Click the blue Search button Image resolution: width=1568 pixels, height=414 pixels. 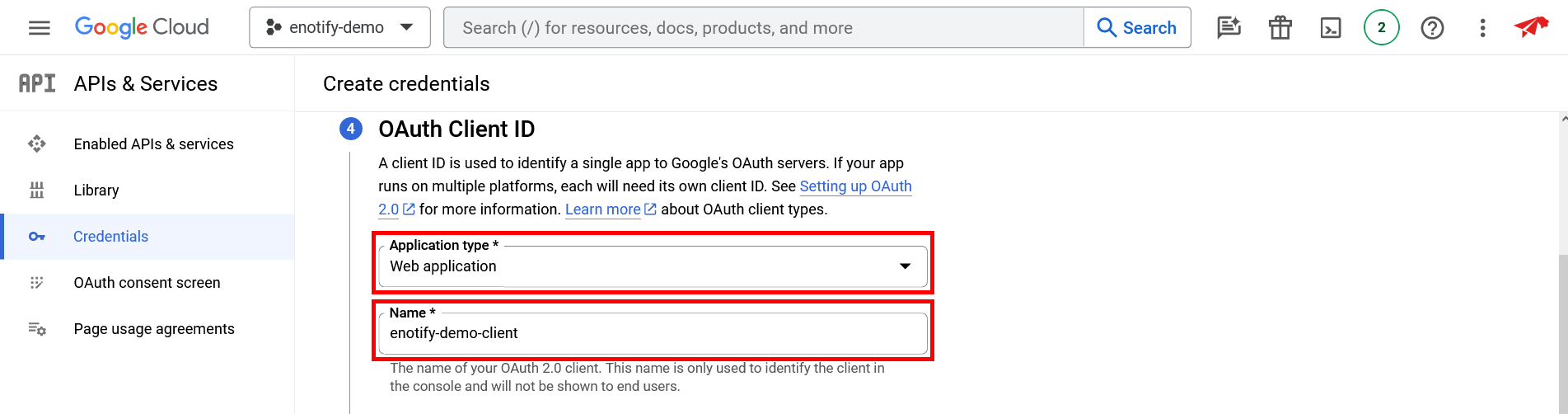point(1137,28)
